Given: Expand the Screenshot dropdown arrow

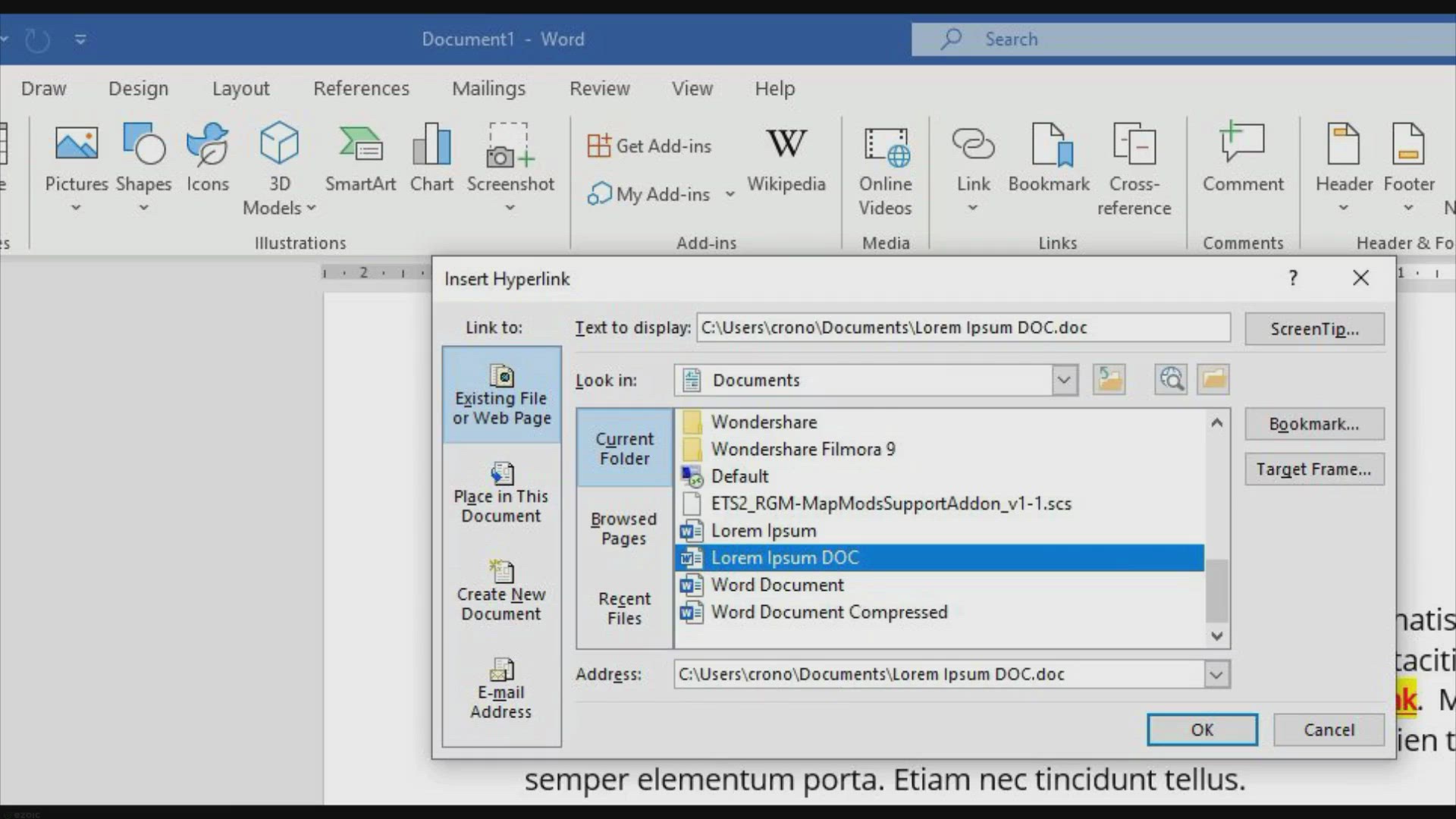Looking at the screenshot, I should (x=510, y=208).
